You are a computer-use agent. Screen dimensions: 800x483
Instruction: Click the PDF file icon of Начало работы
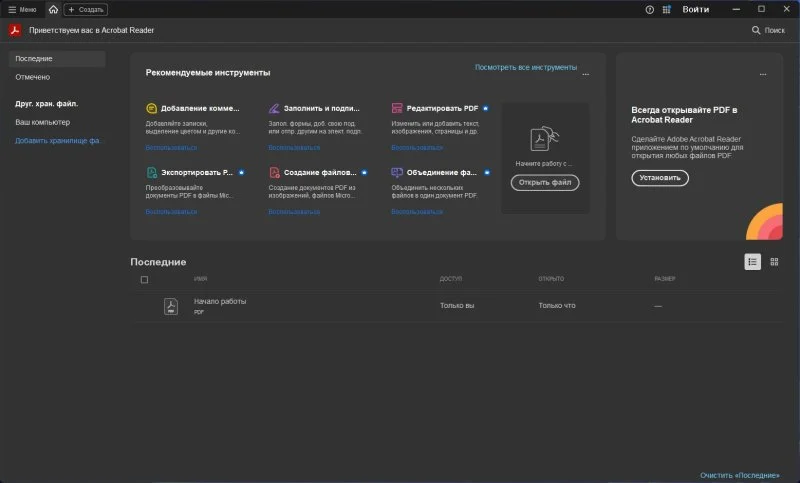(171, 306)
